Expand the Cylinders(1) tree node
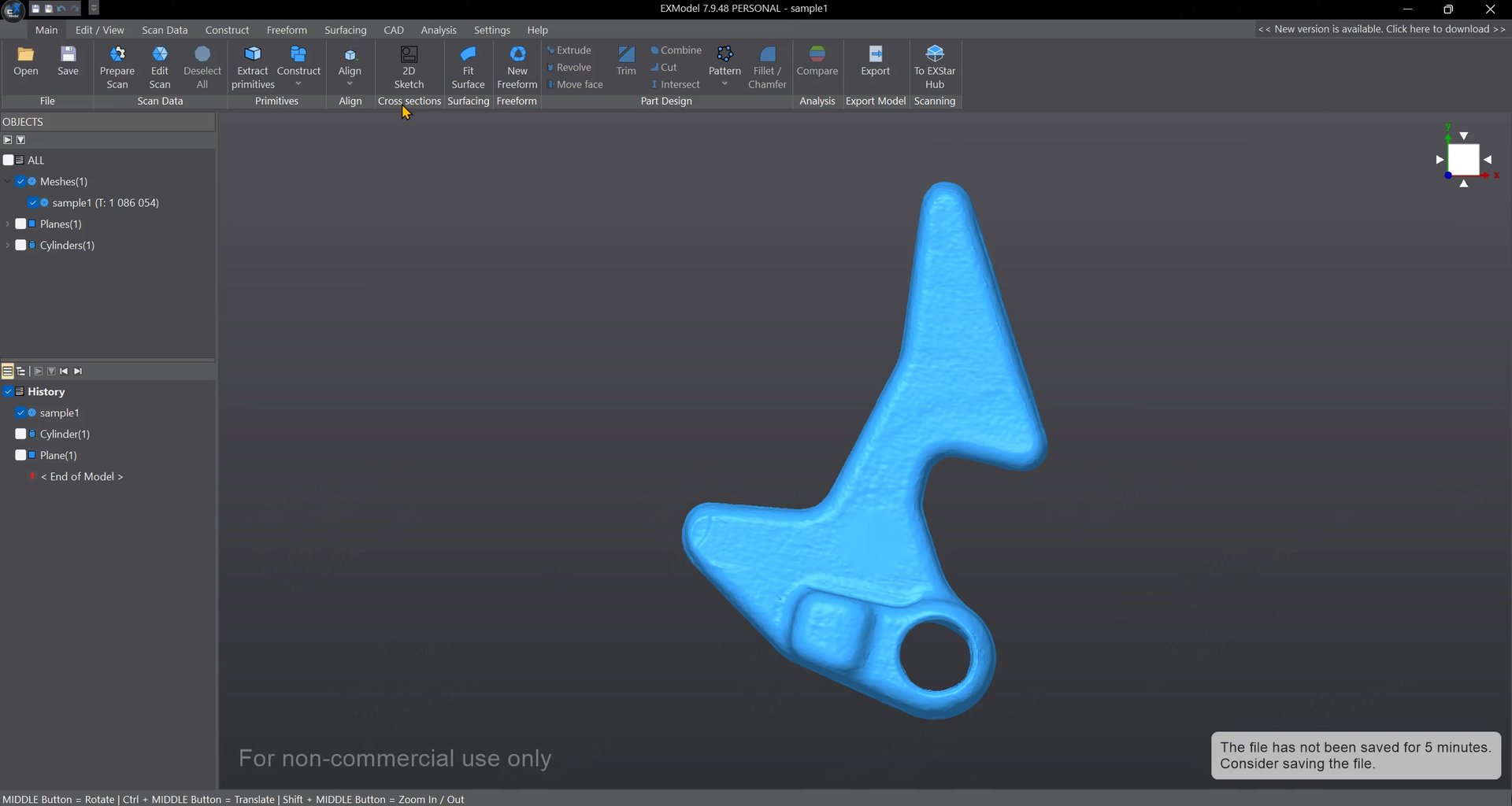This screenshot has width=1512, height=806. pos(8,246)
